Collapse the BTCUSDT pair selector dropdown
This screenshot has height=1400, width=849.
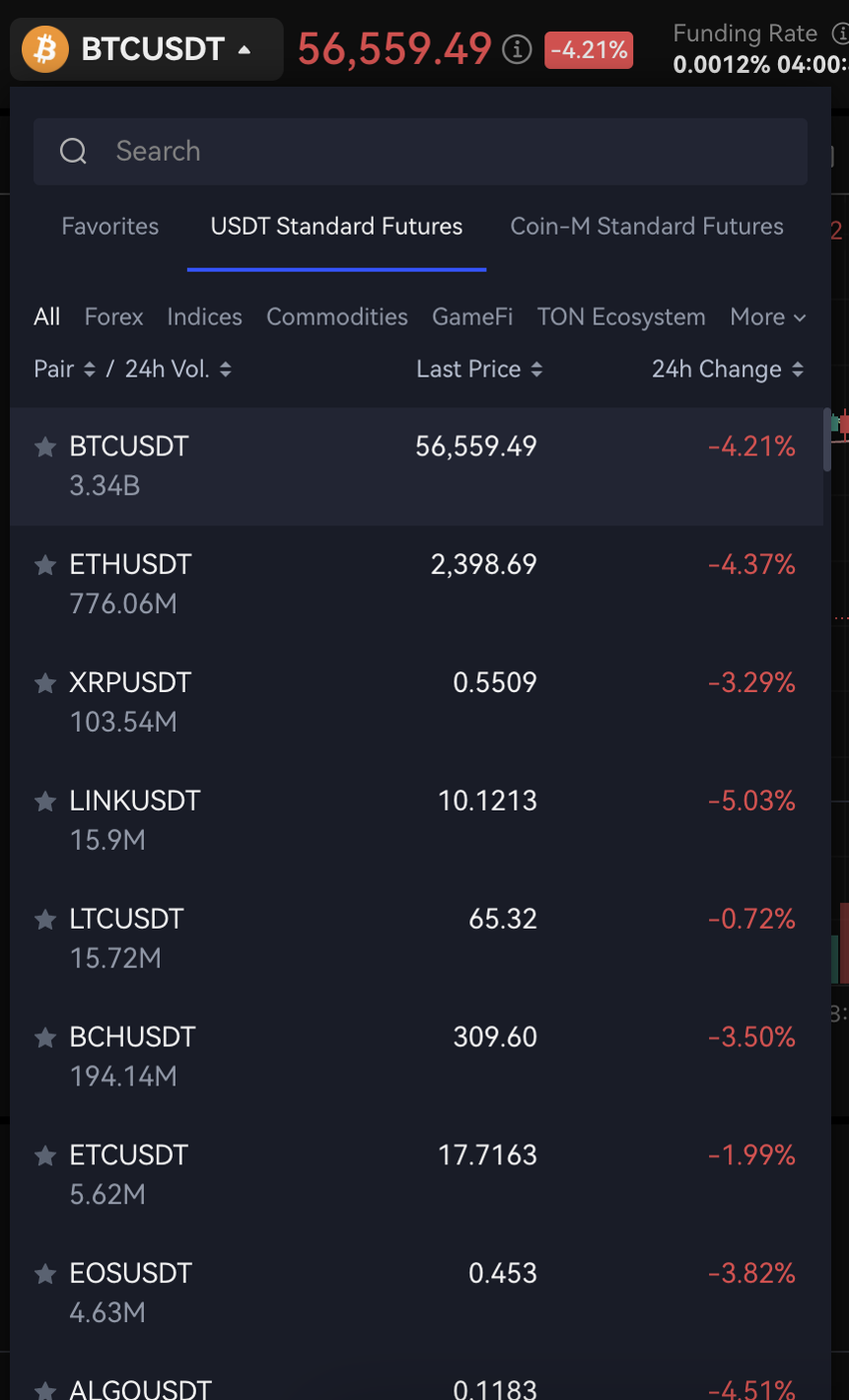coord(244,49)
